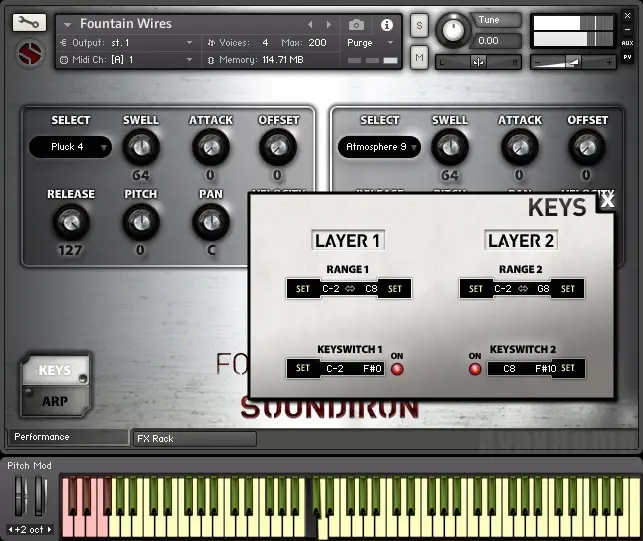
Task: Click SET for Keyswitch 1
Action: 303,368
